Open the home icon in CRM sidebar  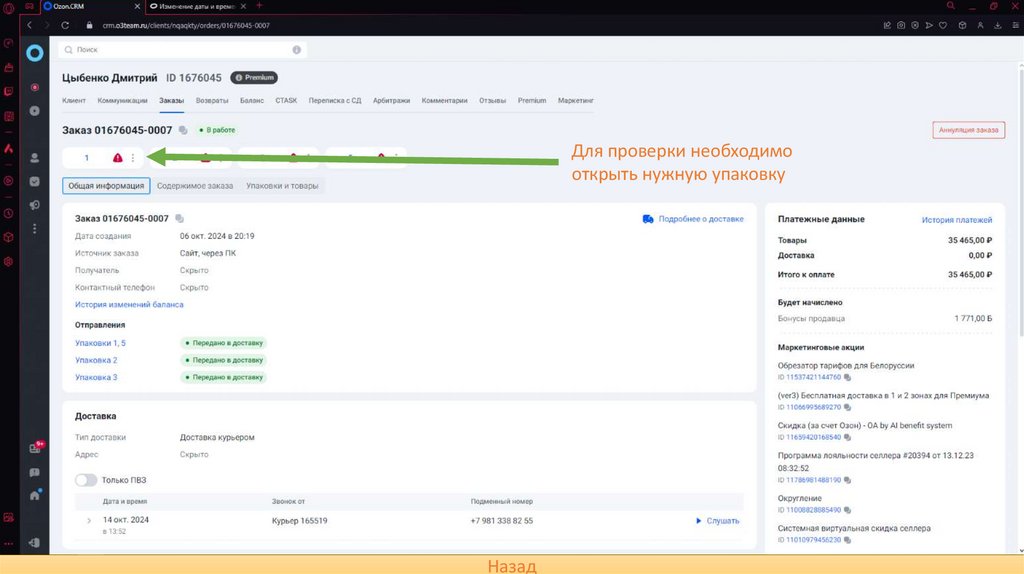point(35,495)
